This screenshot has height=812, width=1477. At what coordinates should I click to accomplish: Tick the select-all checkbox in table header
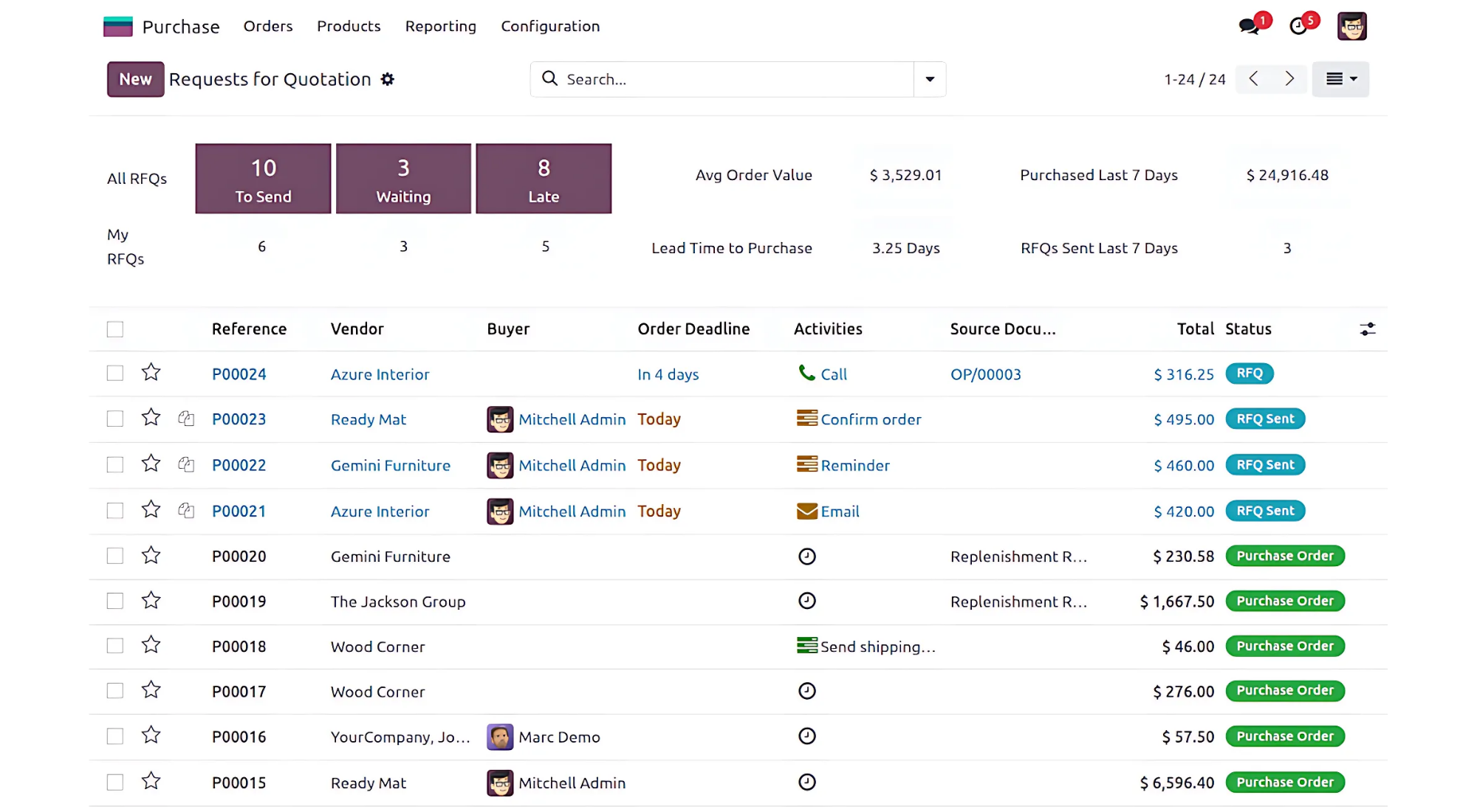115,329
